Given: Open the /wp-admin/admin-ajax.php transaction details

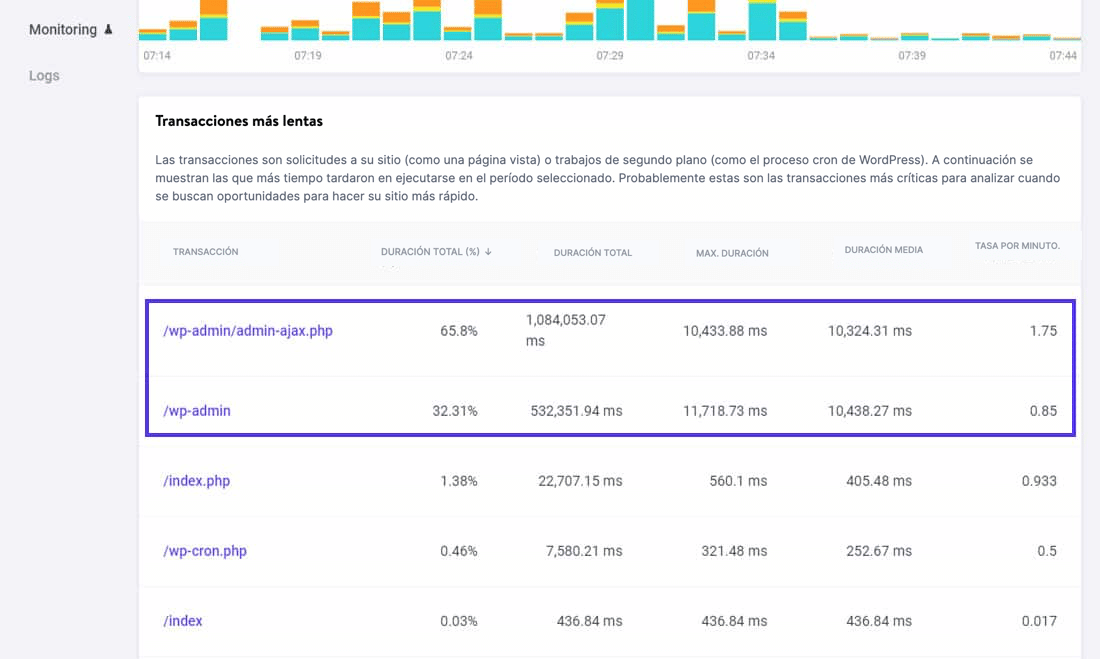Looking at the screenshot, I should pos(247,330).
